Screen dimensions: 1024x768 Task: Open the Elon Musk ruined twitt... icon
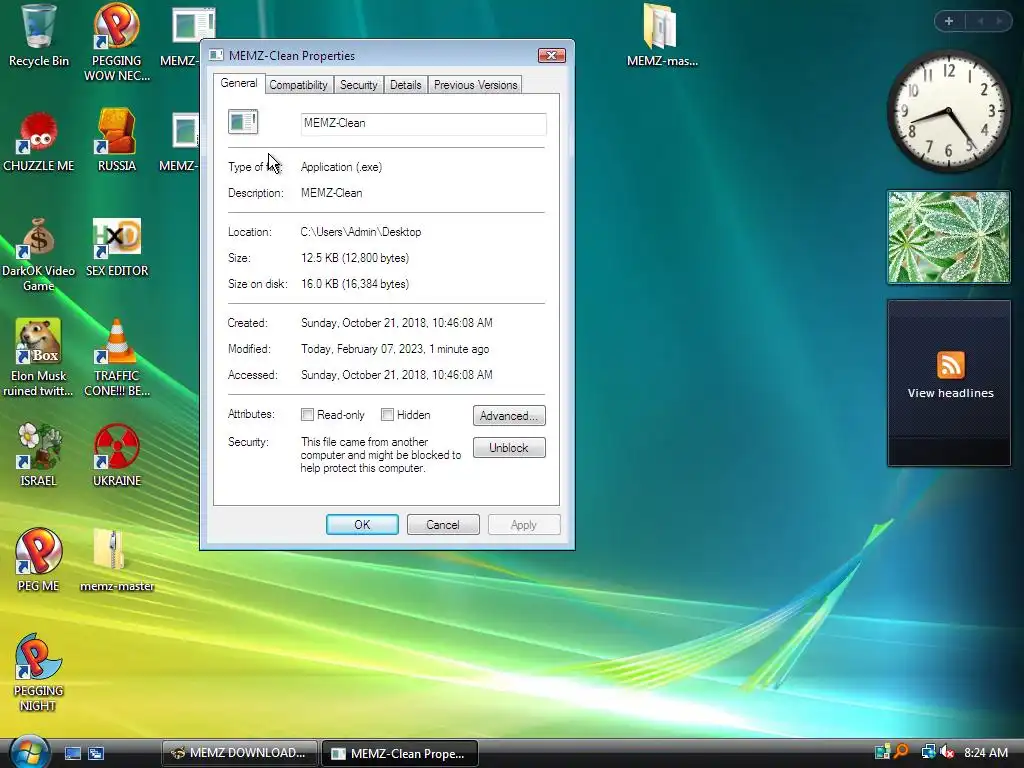(38, 358)
